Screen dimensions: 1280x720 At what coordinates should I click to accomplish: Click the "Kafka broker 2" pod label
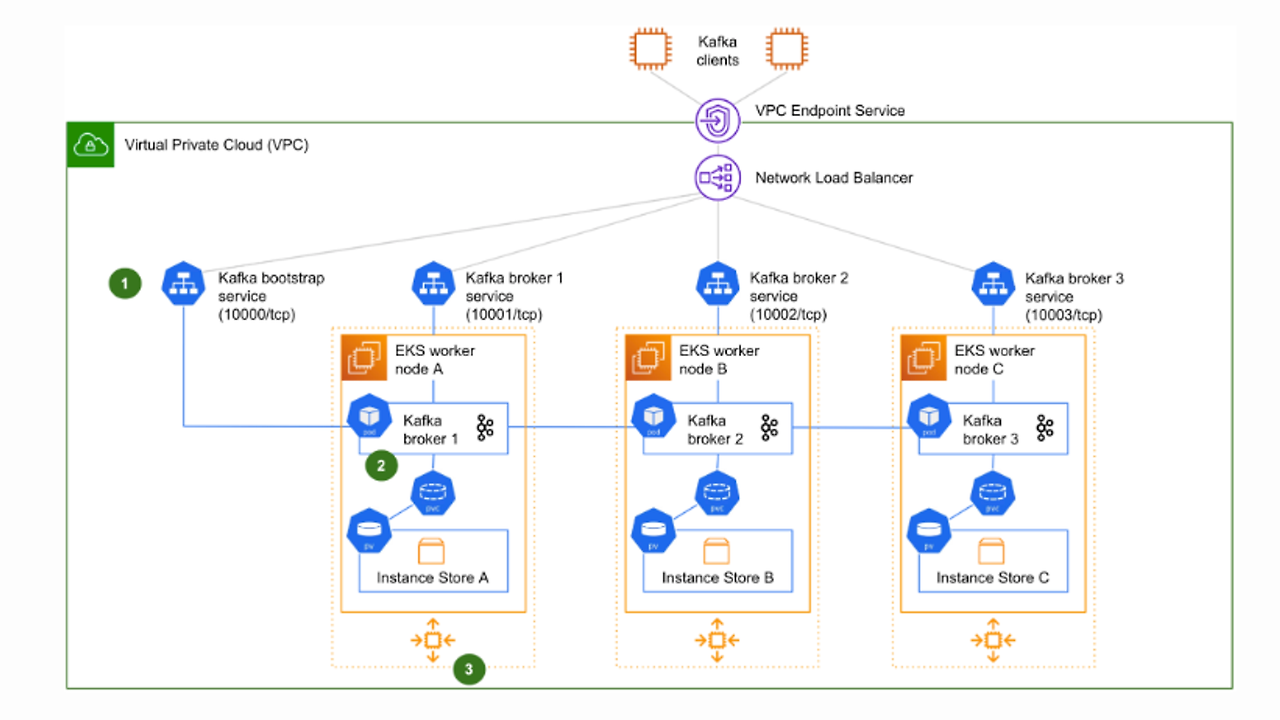click(x=715, y=430)
